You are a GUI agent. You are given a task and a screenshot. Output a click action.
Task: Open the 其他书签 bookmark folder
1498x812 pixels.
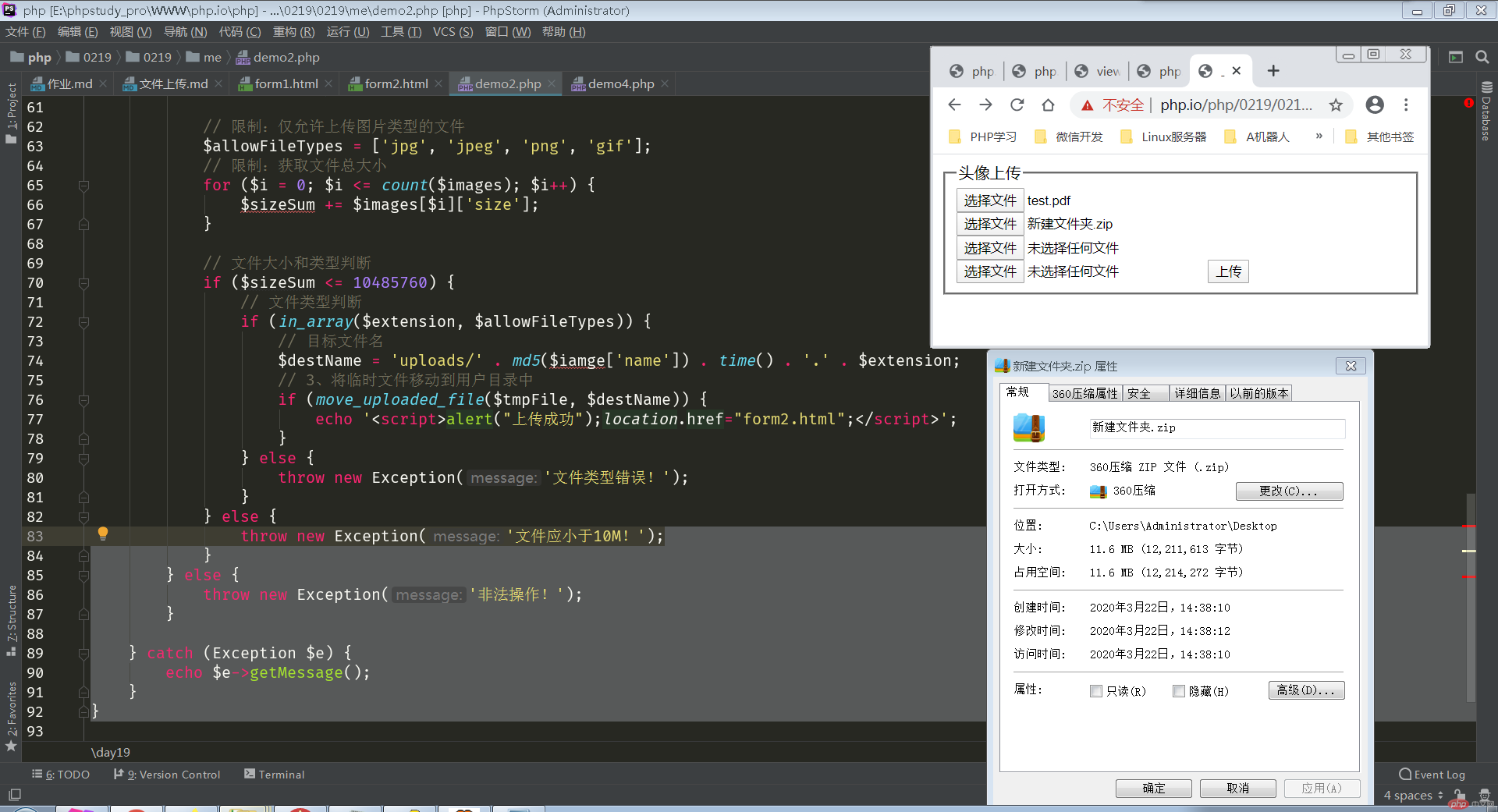click(x=1379, y=137)
